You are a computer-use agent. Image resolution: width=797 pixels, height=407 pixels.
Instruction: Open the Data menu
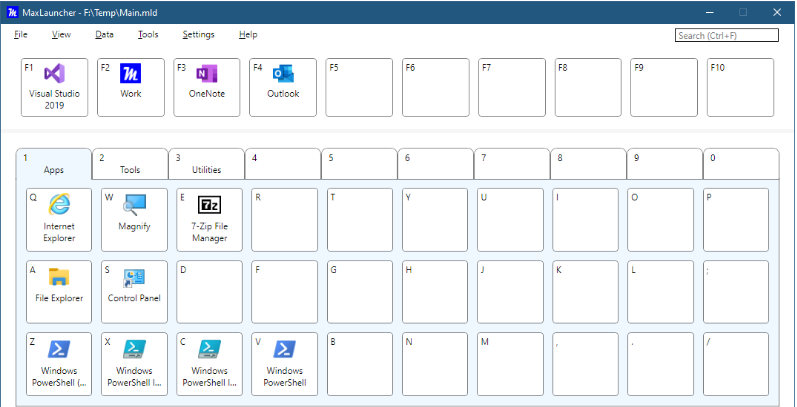(104, 35)
